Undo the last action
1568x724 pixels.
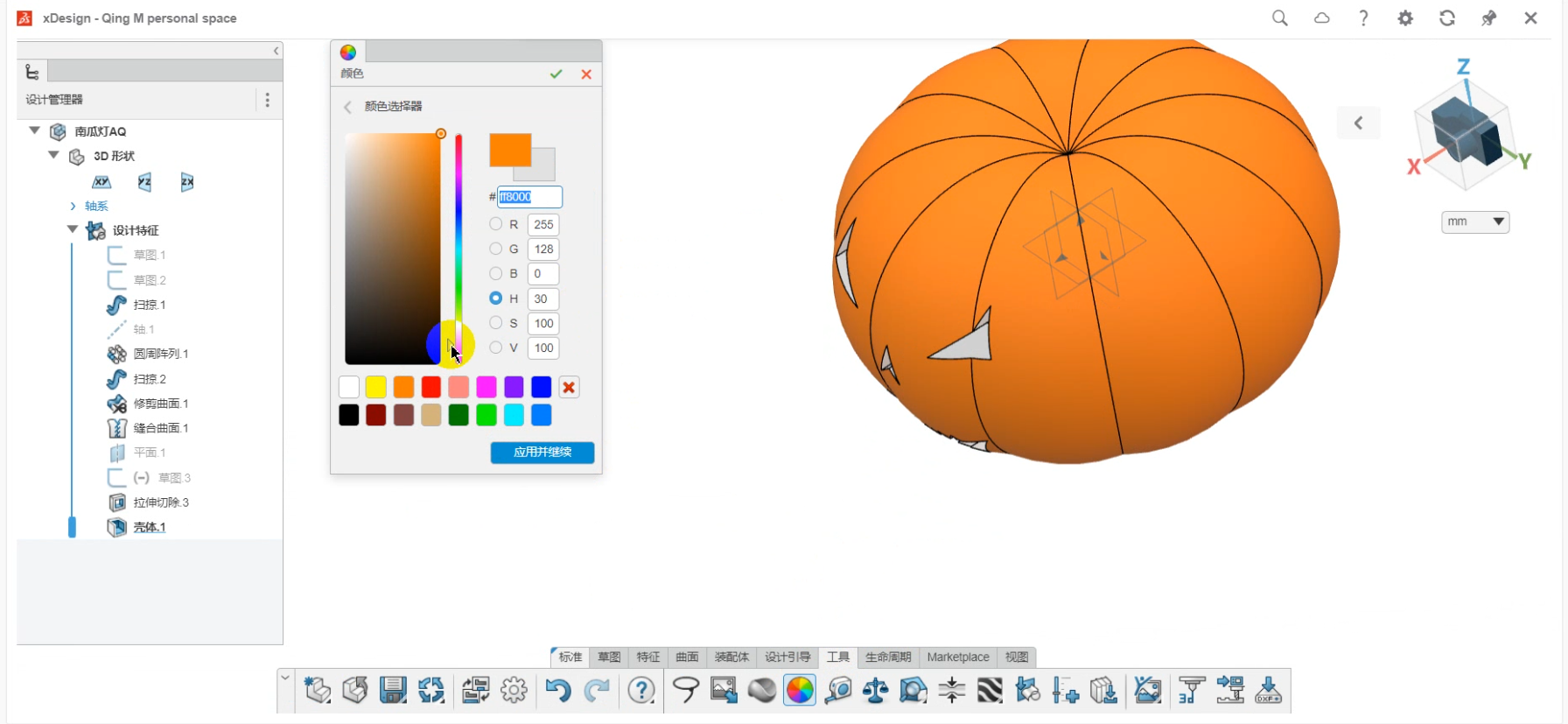point(557,691)
